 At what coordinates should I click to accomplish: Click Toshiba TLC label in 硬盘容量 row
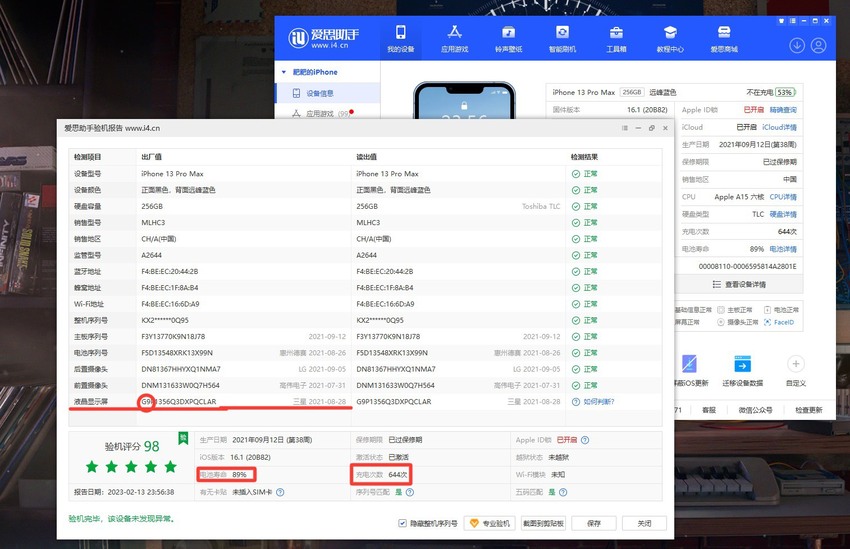point(541,206)
